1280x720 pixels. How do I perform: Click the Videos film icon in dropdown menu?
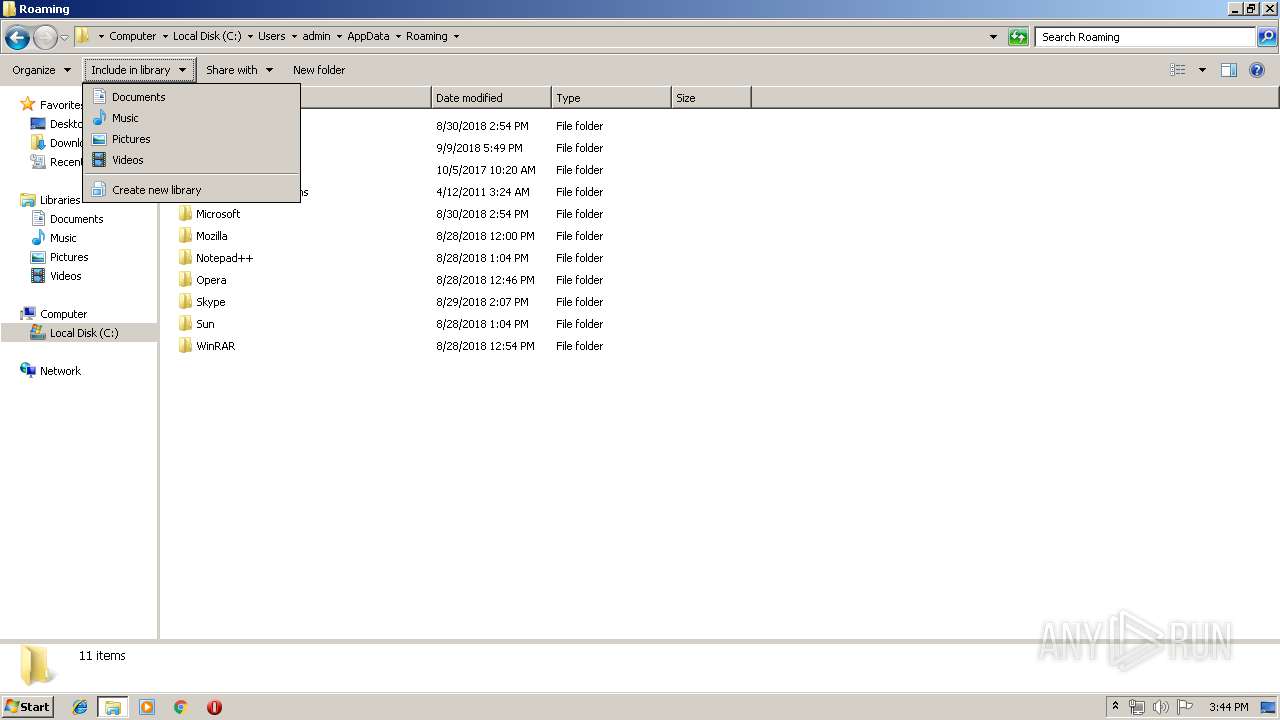click(x=99, y=160)
